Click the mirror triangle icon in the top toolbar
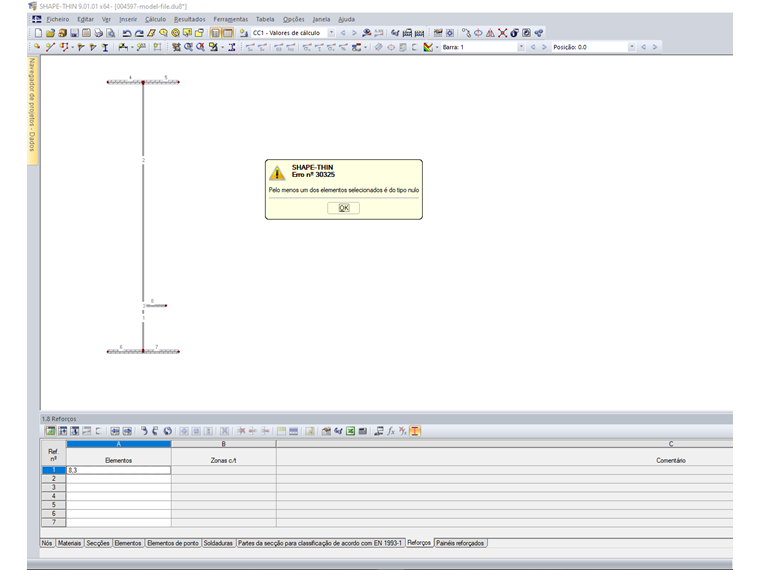The width and height of the screenshot is (760, 570). 490,33
